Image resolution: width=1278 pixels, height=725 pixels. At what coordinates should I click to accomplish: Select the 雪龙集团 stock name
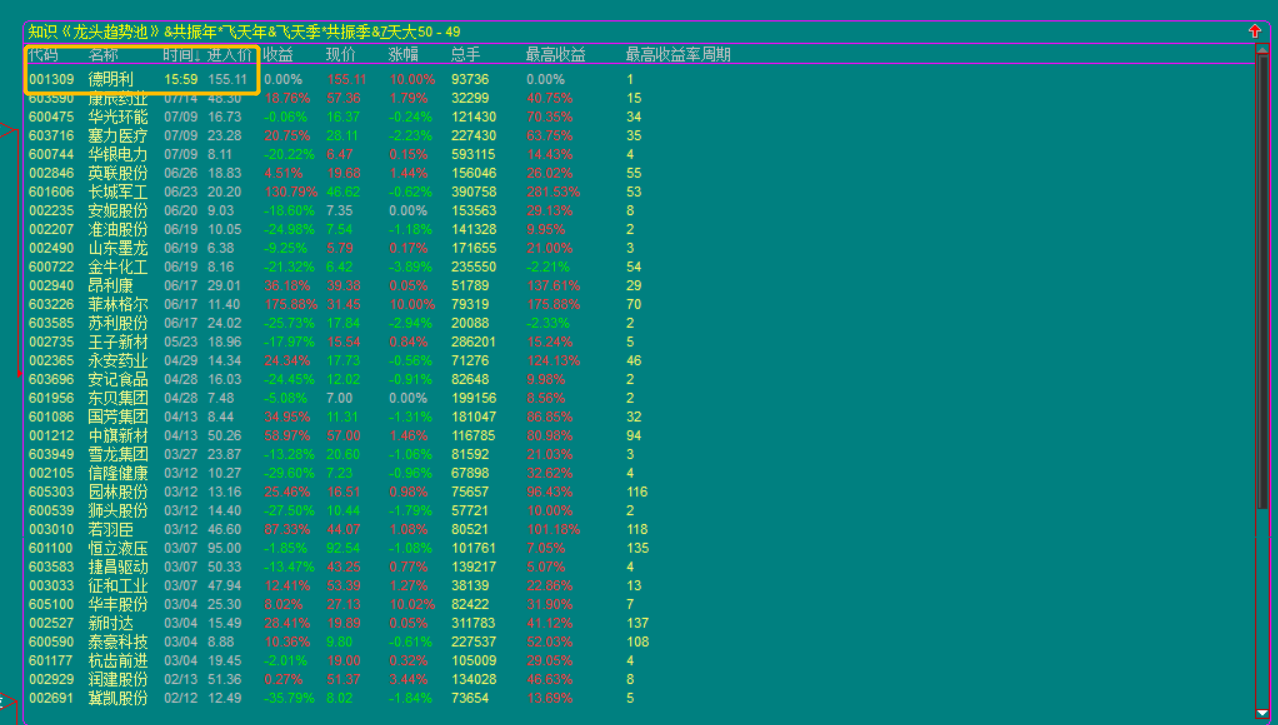tap(118, 454)
